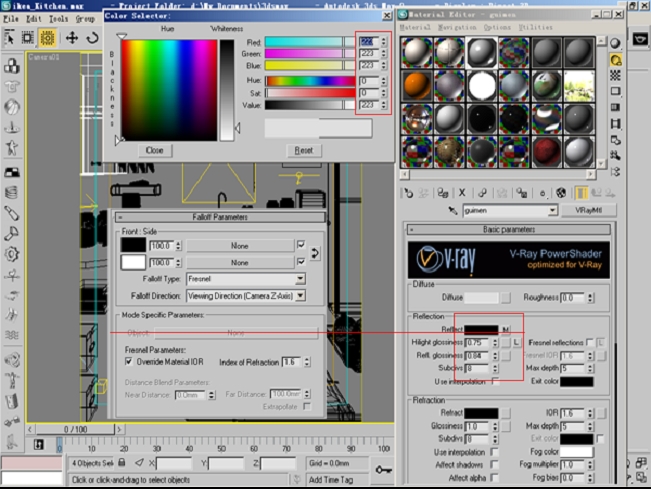
Task: Open the Utilities menu in Material Editor
Action: (536, 27)
